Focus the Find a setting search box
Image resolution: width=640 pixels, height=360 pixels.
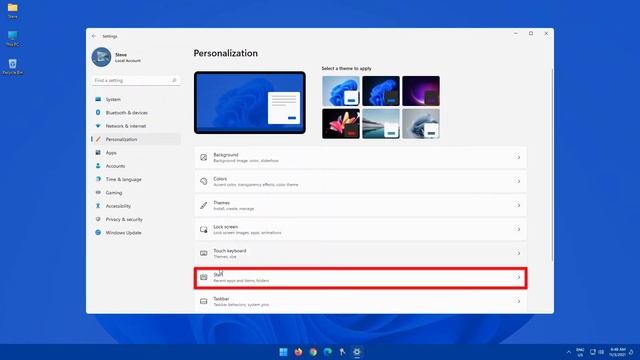coord(136,80)
